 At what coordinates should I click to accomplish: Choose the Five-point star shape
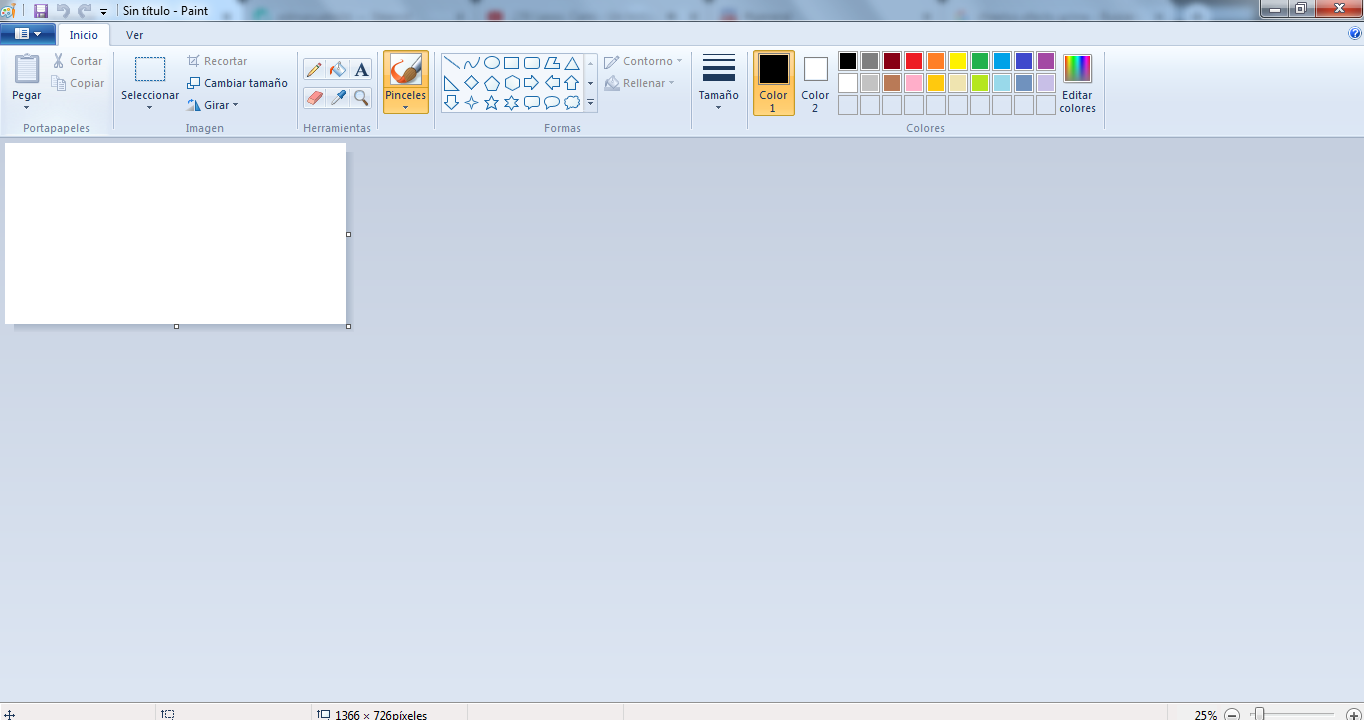[492, 102]
